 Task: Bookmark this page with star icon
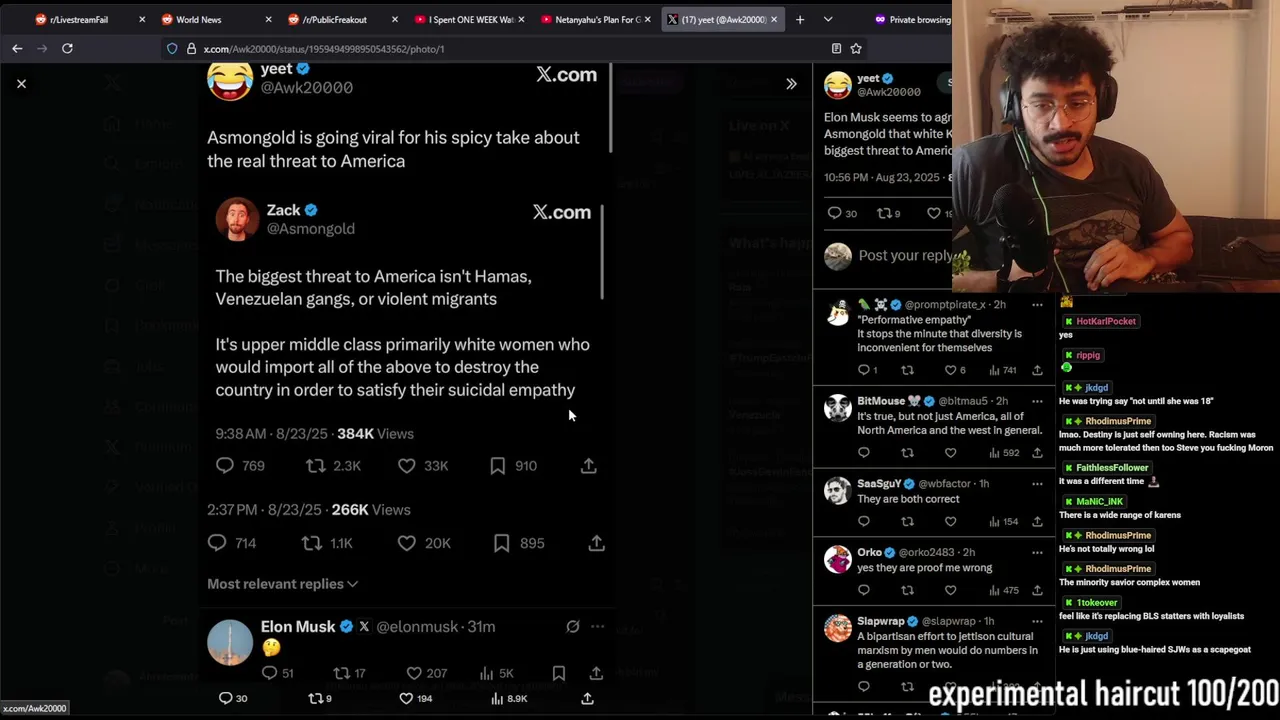pos(856,48)
